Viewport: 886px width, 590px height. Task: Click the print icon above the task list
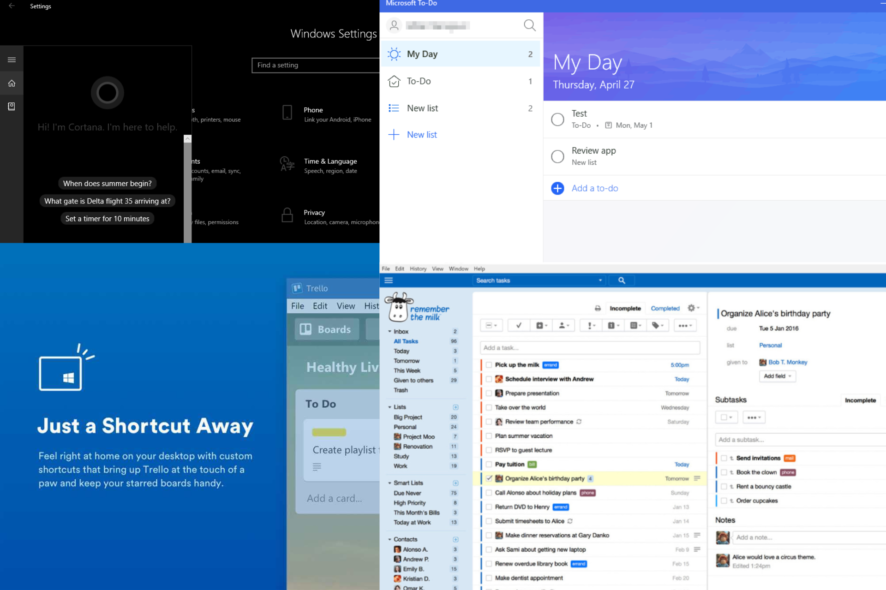click(597, 309)
